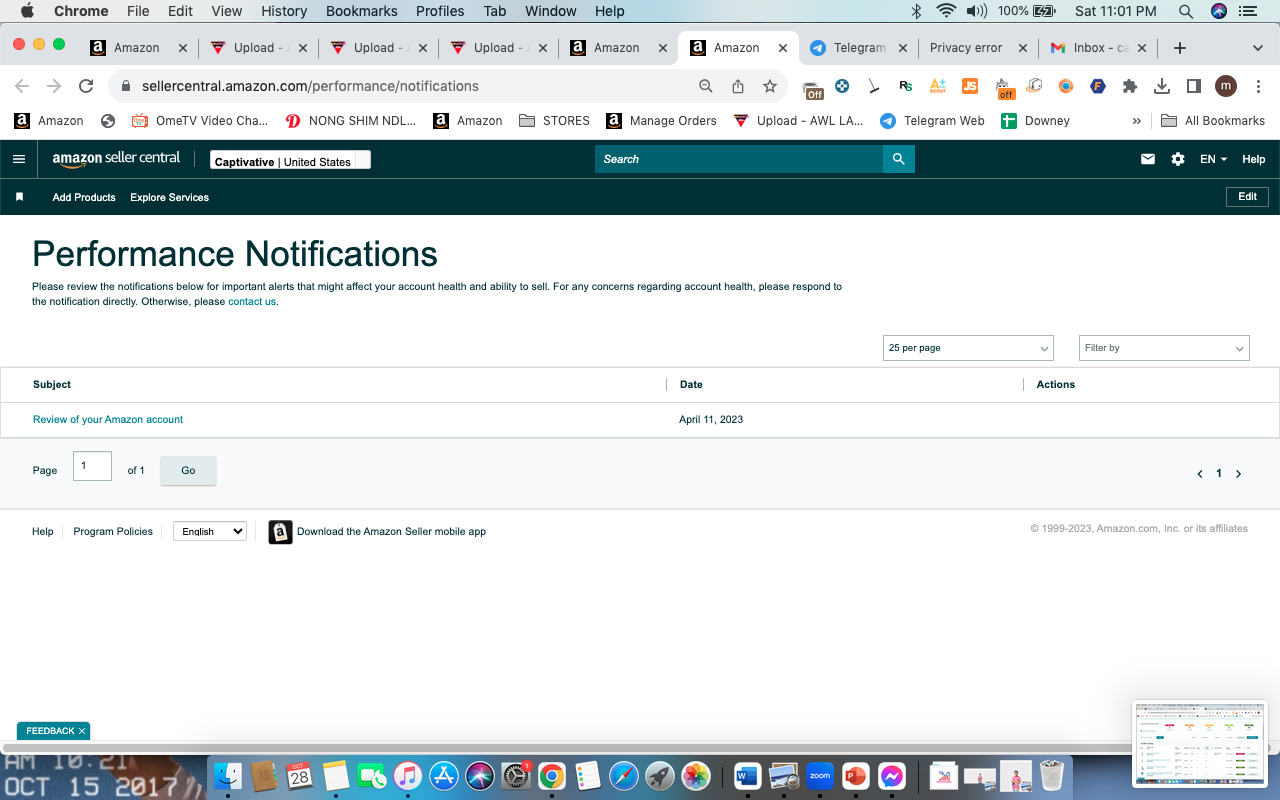Change the footer English language selector
Viewport: 1280px width, 800px height.
click(x=210, y=532)
